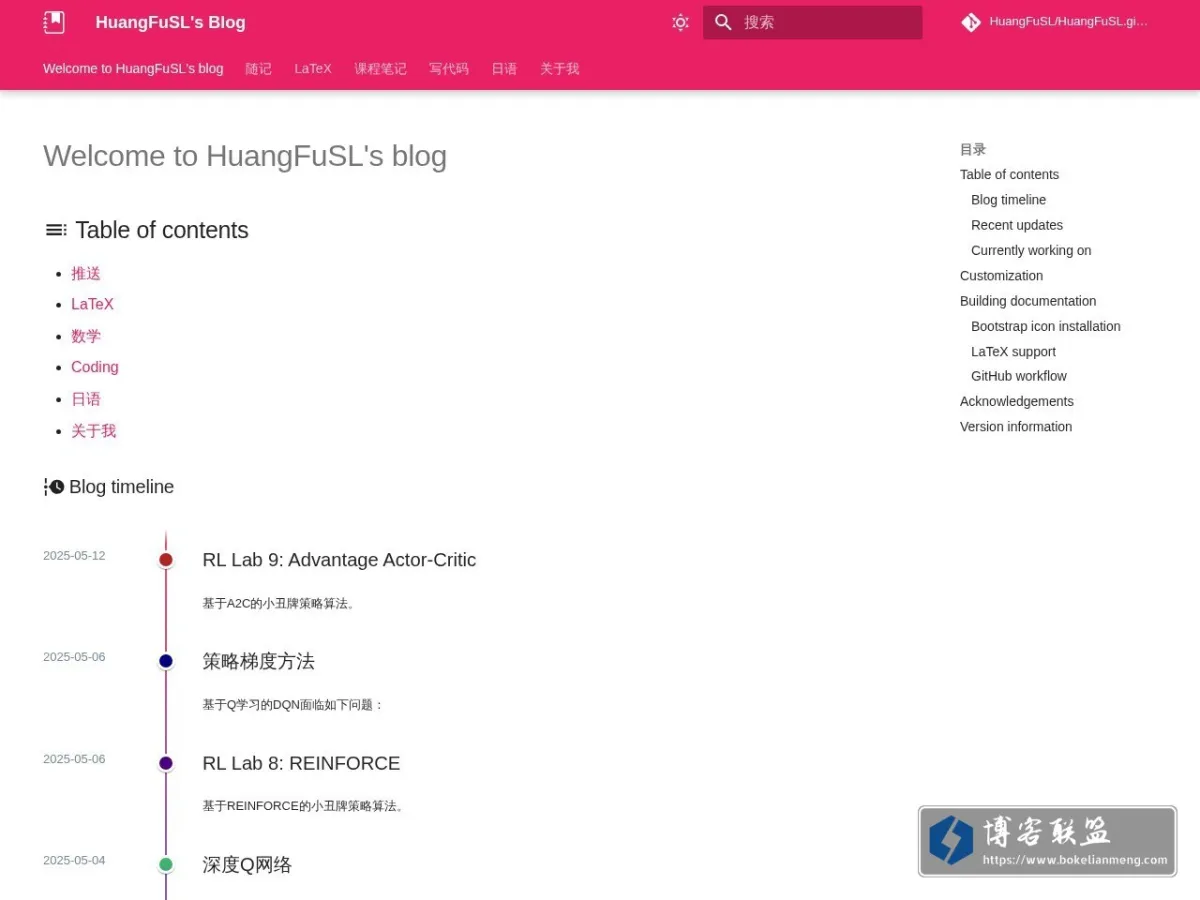
Task: Open the LaTeX link in contents list
Action: click(92, 304)
